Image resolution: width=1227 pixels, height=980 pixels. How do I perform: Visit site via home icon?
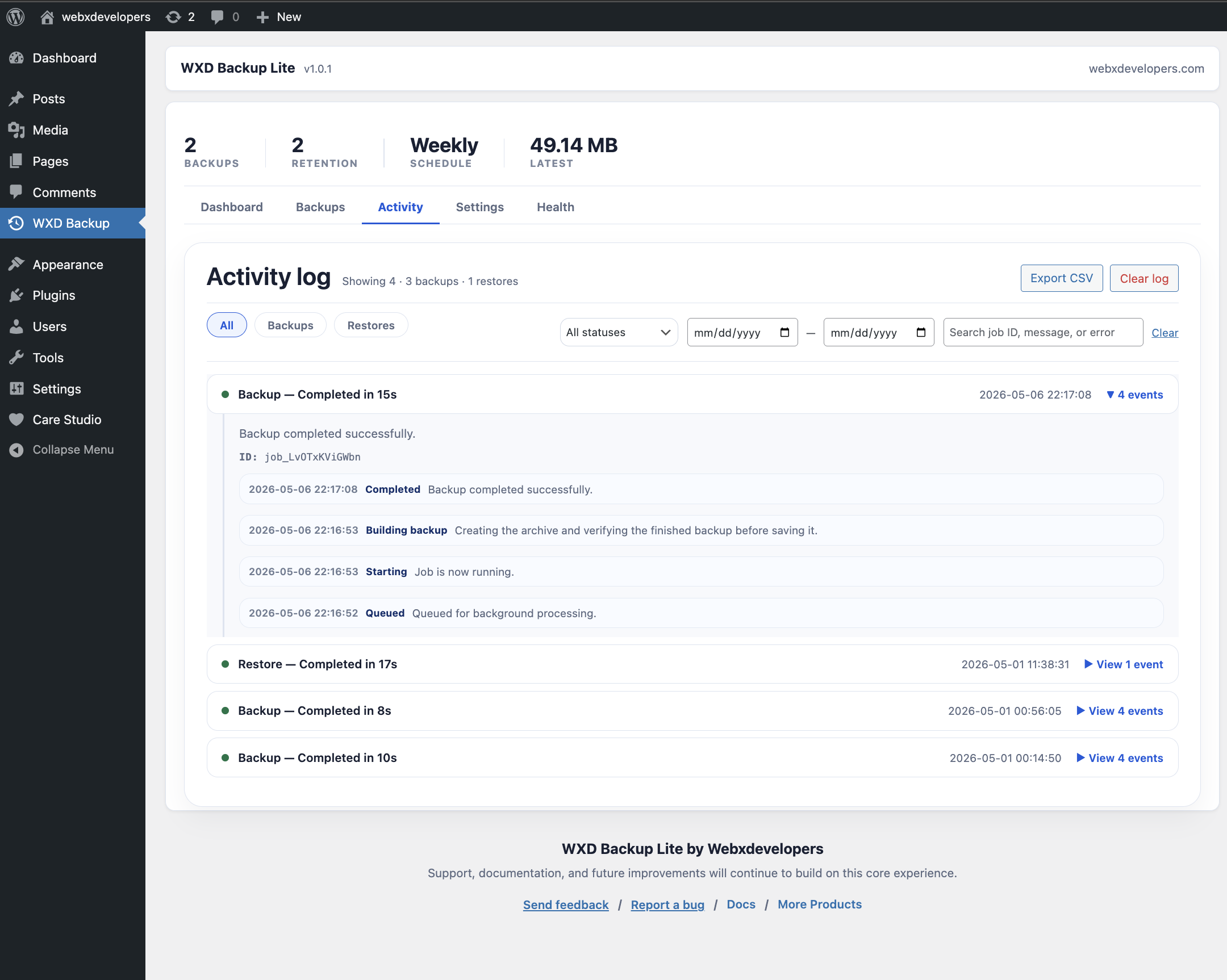(x=47, y=17)
